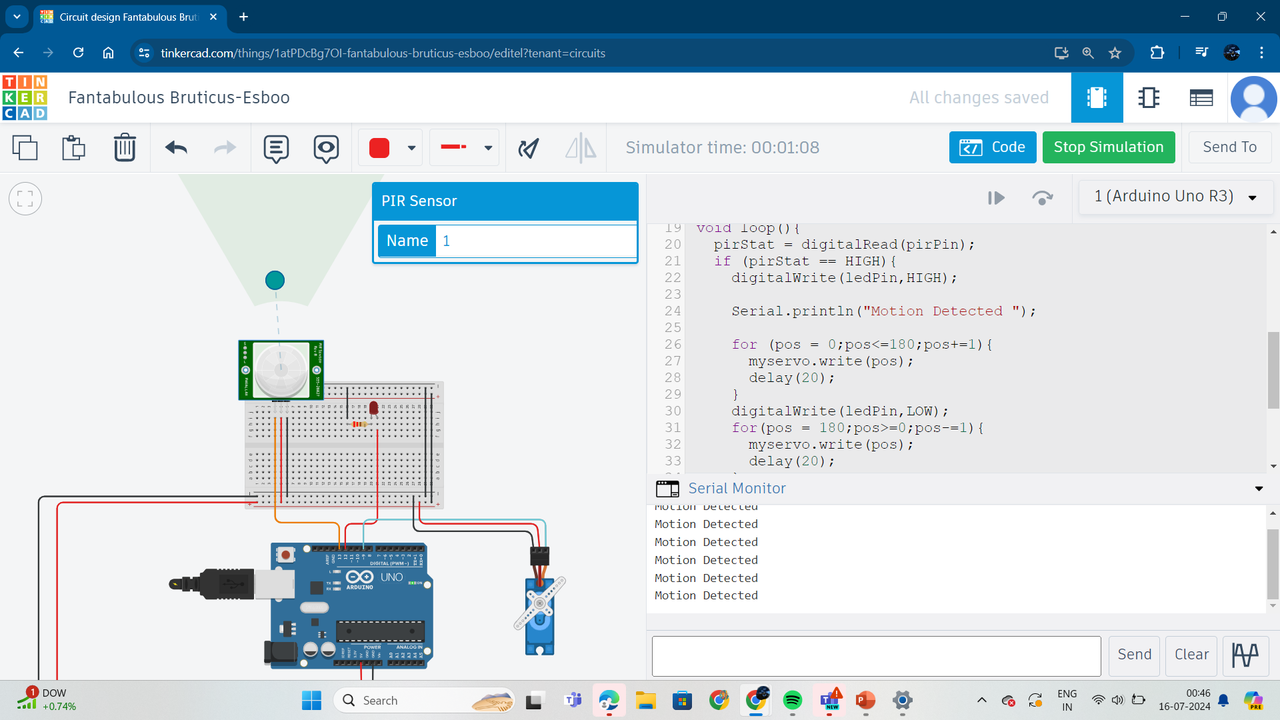1280x720 pixels.
Task: Click the debugger step/play icon
Action: click(996, 198)
